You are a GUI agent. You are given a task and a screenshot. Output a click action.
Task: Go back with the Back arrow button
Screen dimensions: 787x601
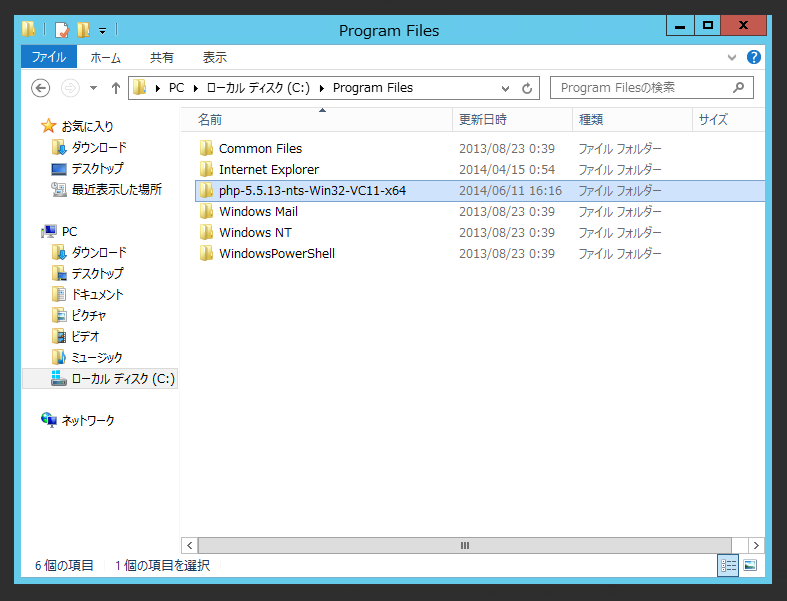41,88
